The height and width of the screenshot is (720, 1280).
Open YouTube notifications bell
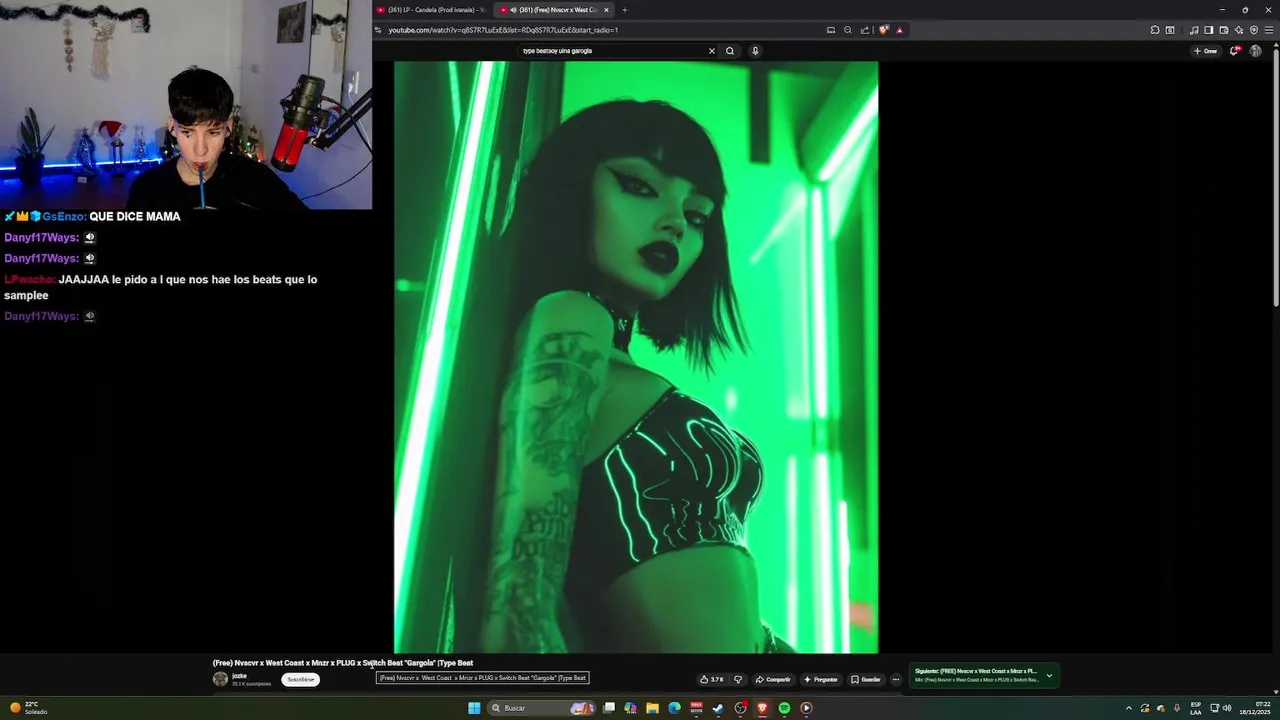tap(1235, 51)
